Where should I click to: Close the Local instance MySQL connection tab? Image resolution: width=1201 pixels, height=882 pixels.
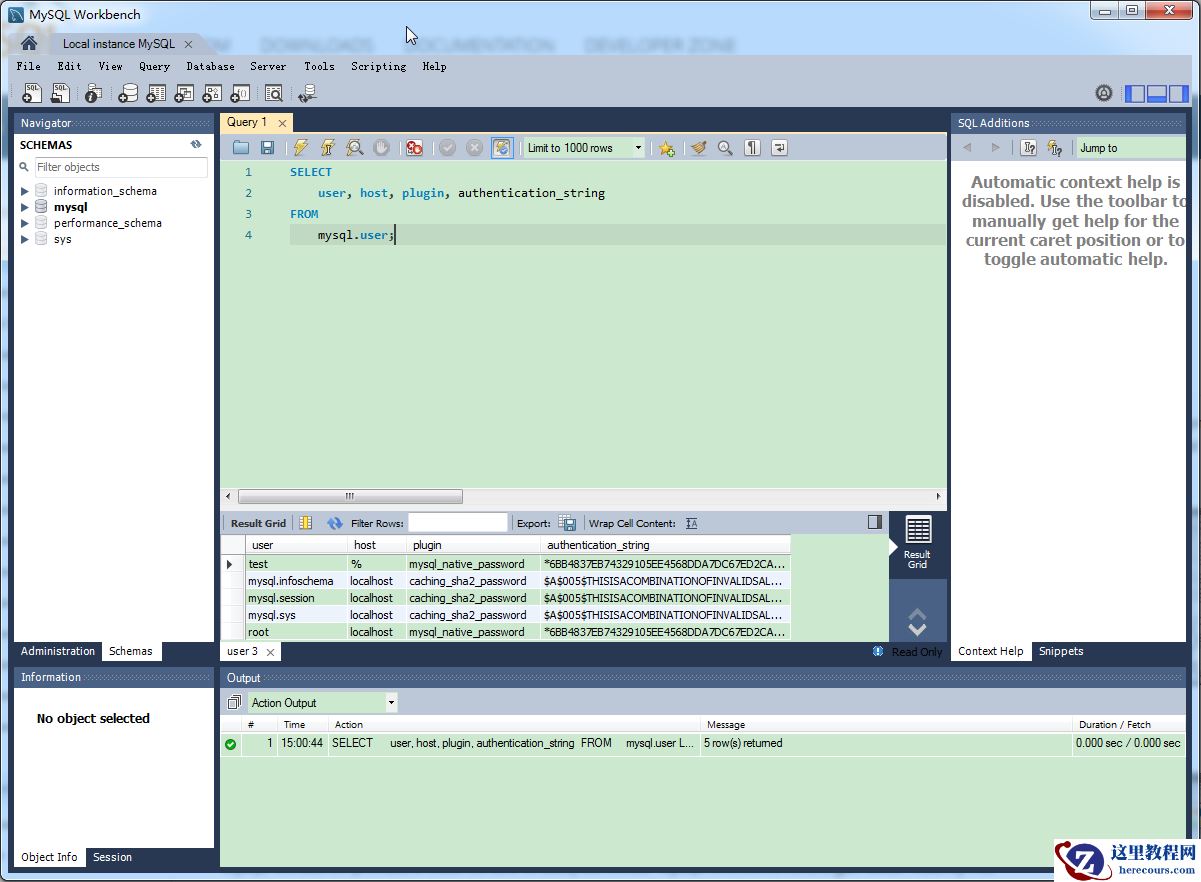point(188,44)
